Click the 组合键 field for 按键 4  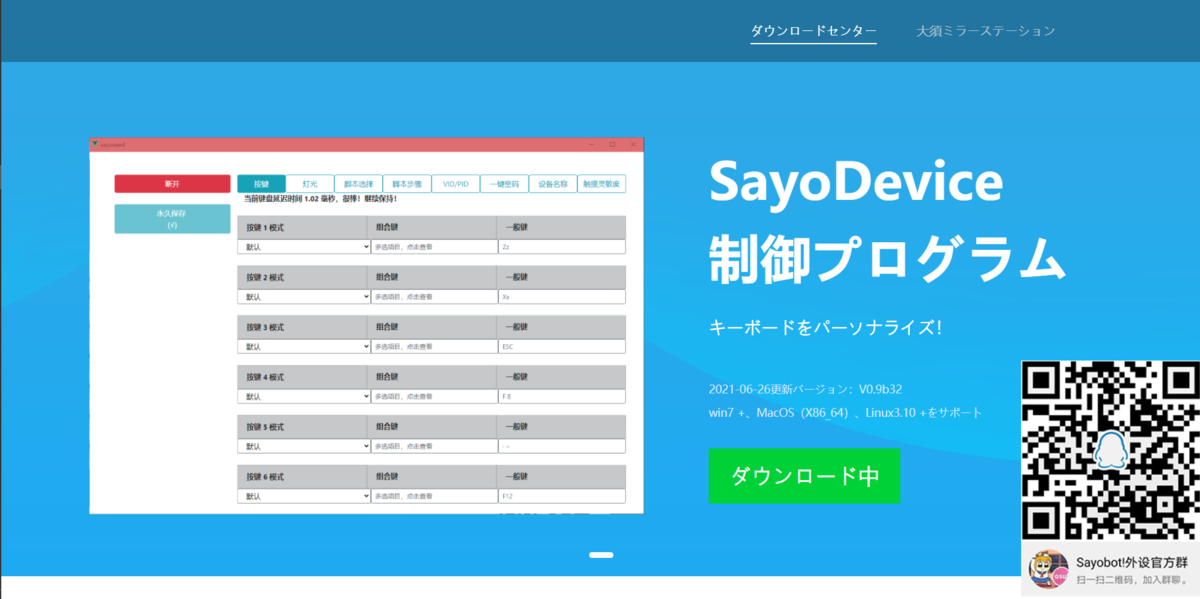(433, 396)
